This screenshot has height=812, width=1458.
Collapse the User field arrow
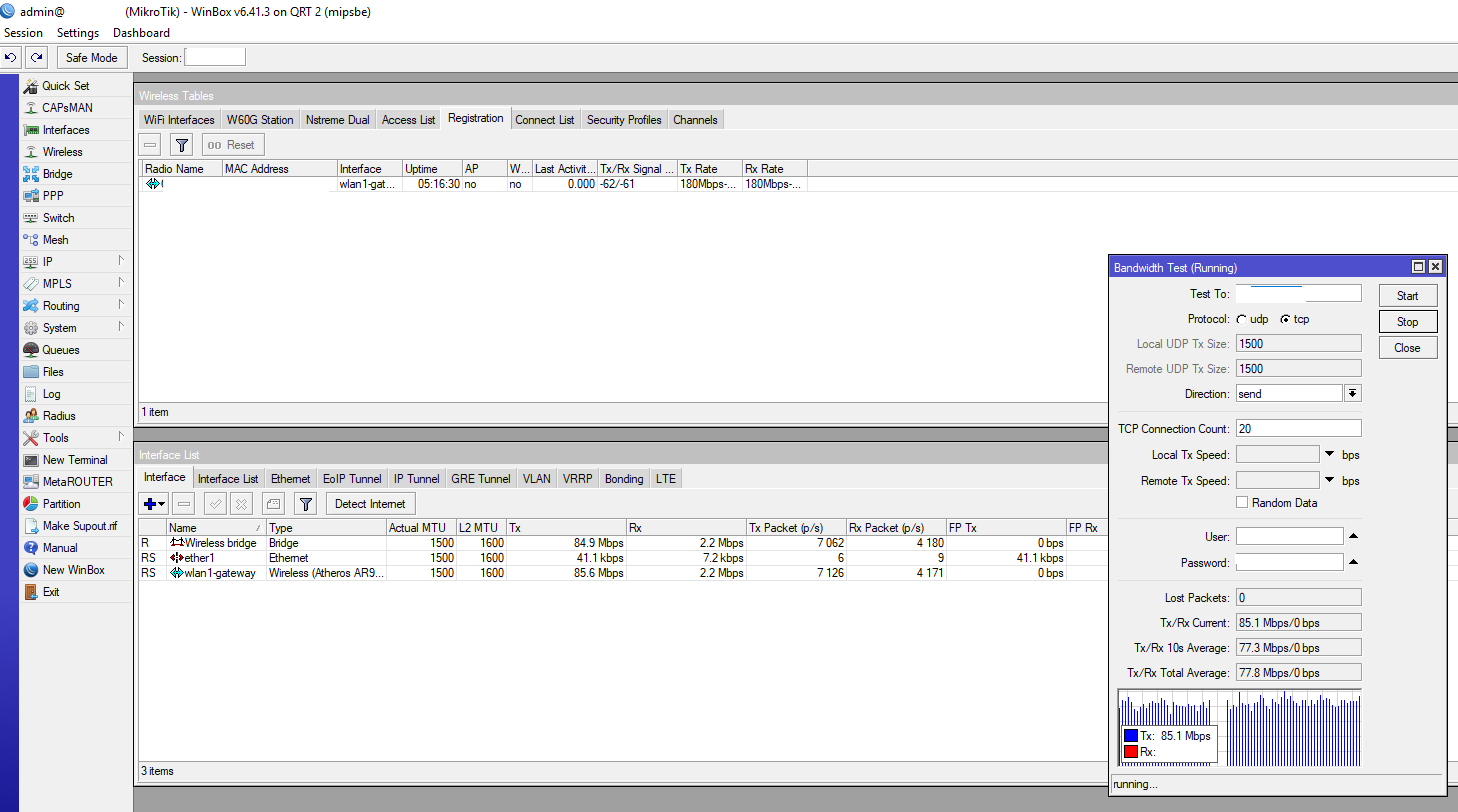point(1353,537)
